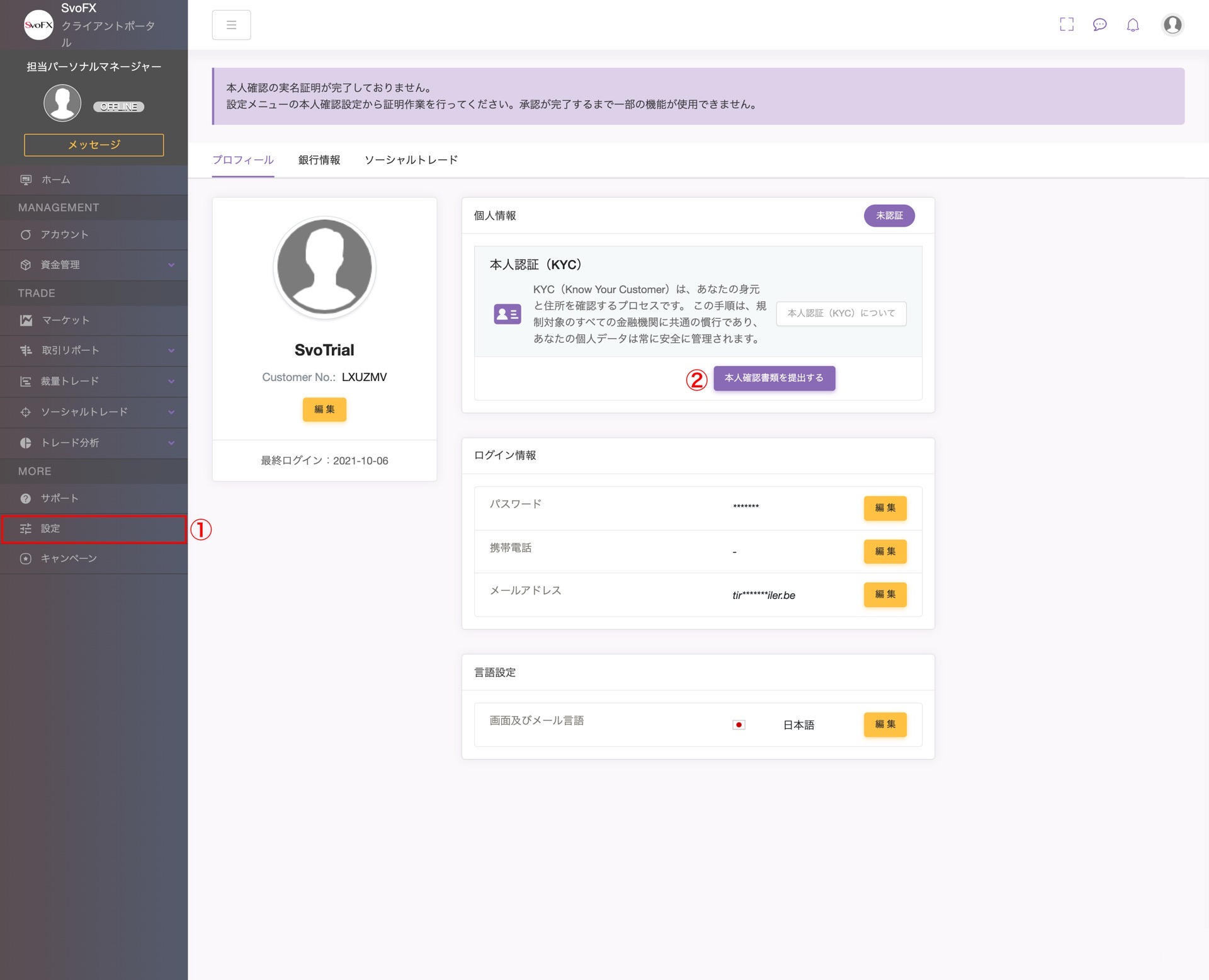Image resolution: width=1209 pixels, height=980 pixels.
Task: Click the トレード分析 pie icon
Action: pos(26,443)
